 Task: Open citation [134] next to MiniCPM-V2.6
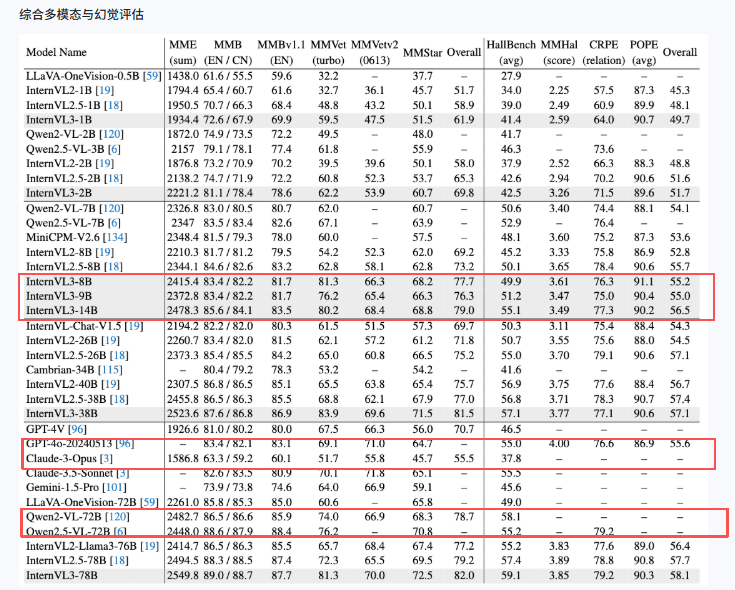tap(115, 237)
